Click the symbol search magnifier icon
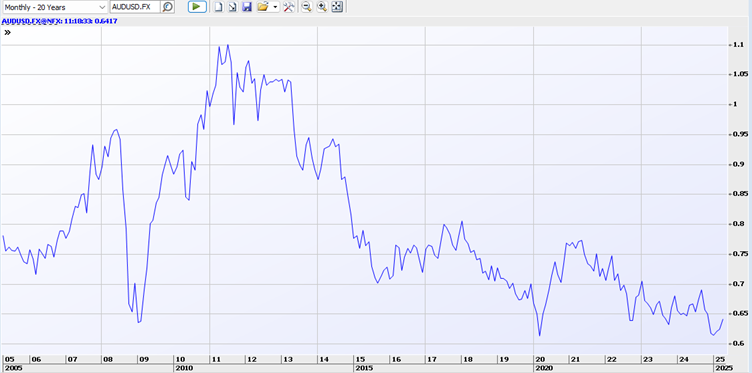The width and height of the screenshot is (752, 373). tap(167, 7)
